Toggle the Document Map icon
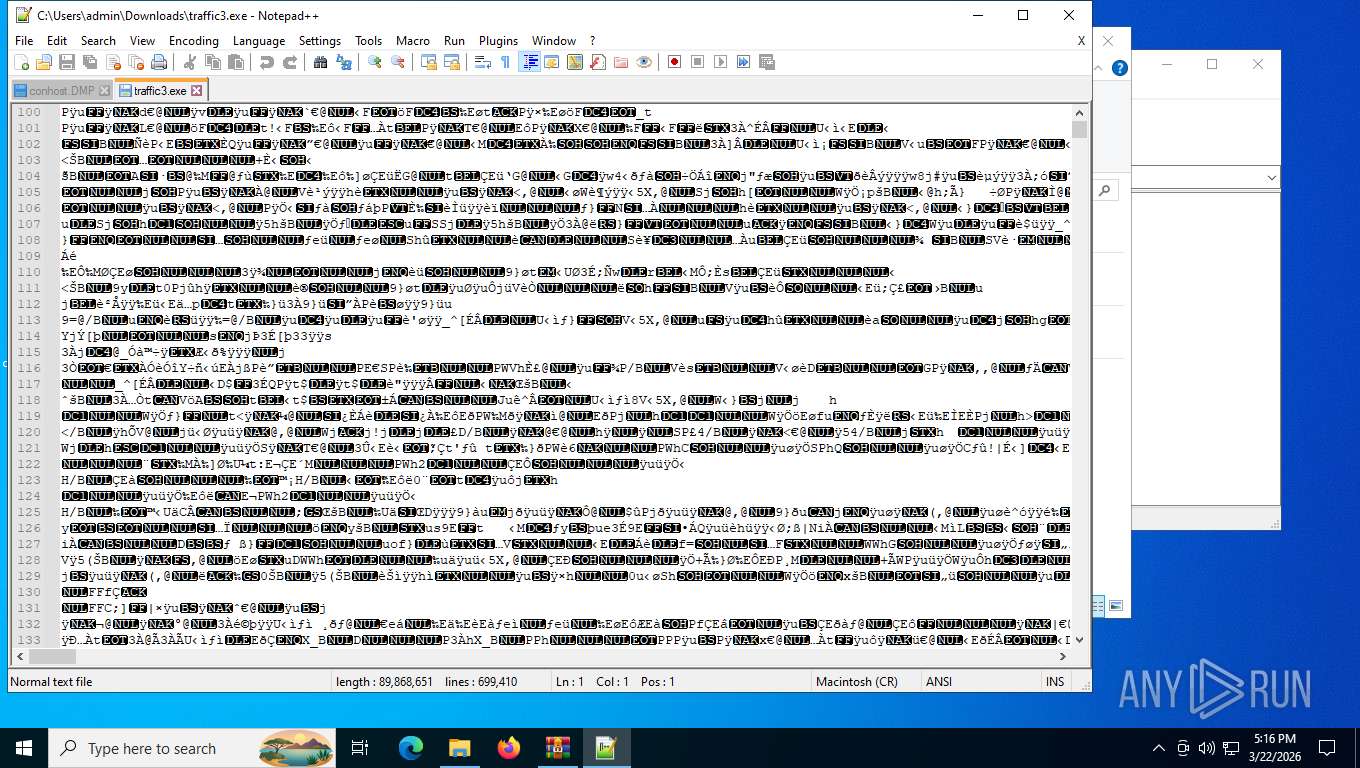Image resolution: width=1360 pixels, height=768 pixels. click(x=575, y=62)
